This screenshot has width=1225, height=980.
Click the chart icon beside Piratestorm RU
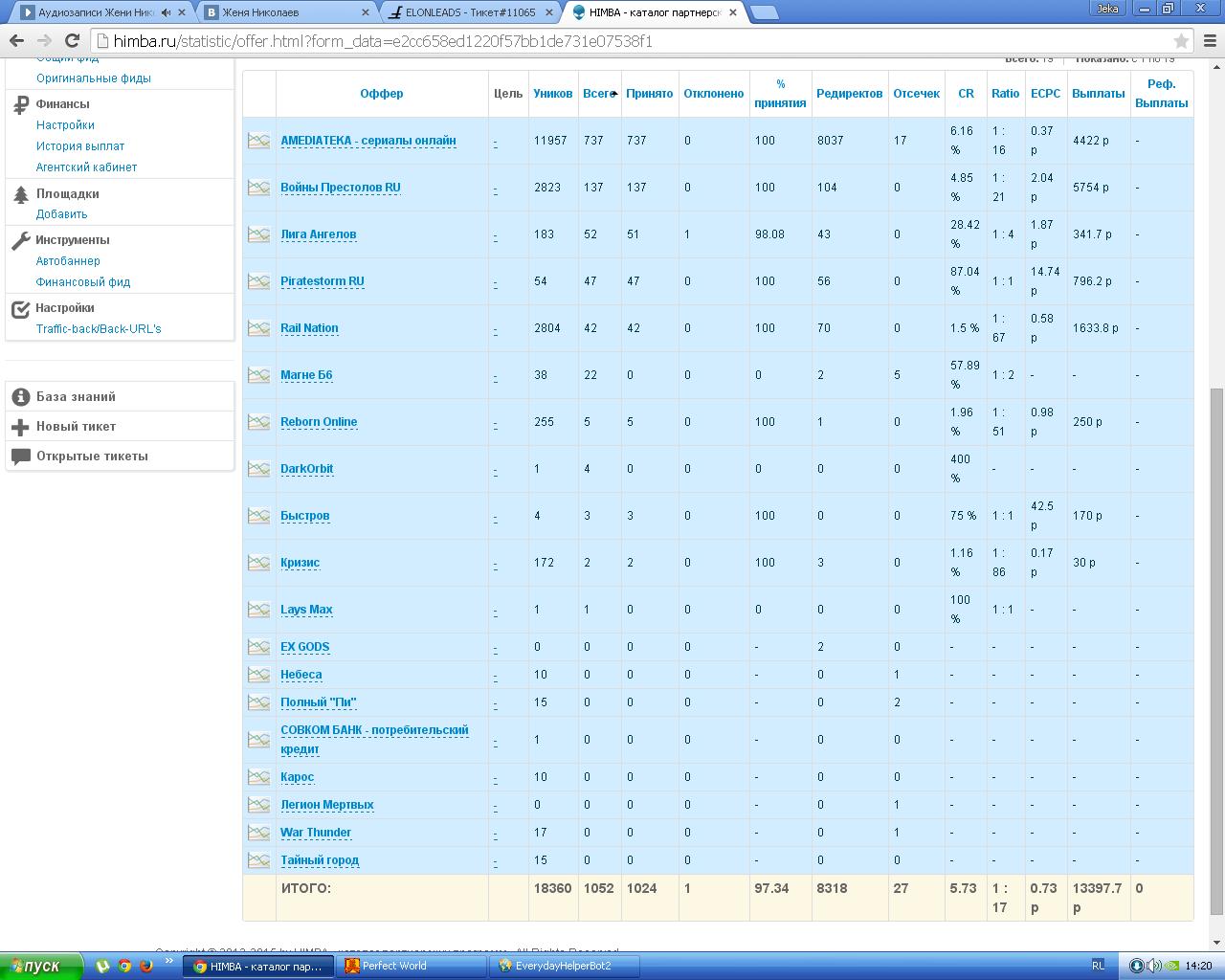click(258, 281)
